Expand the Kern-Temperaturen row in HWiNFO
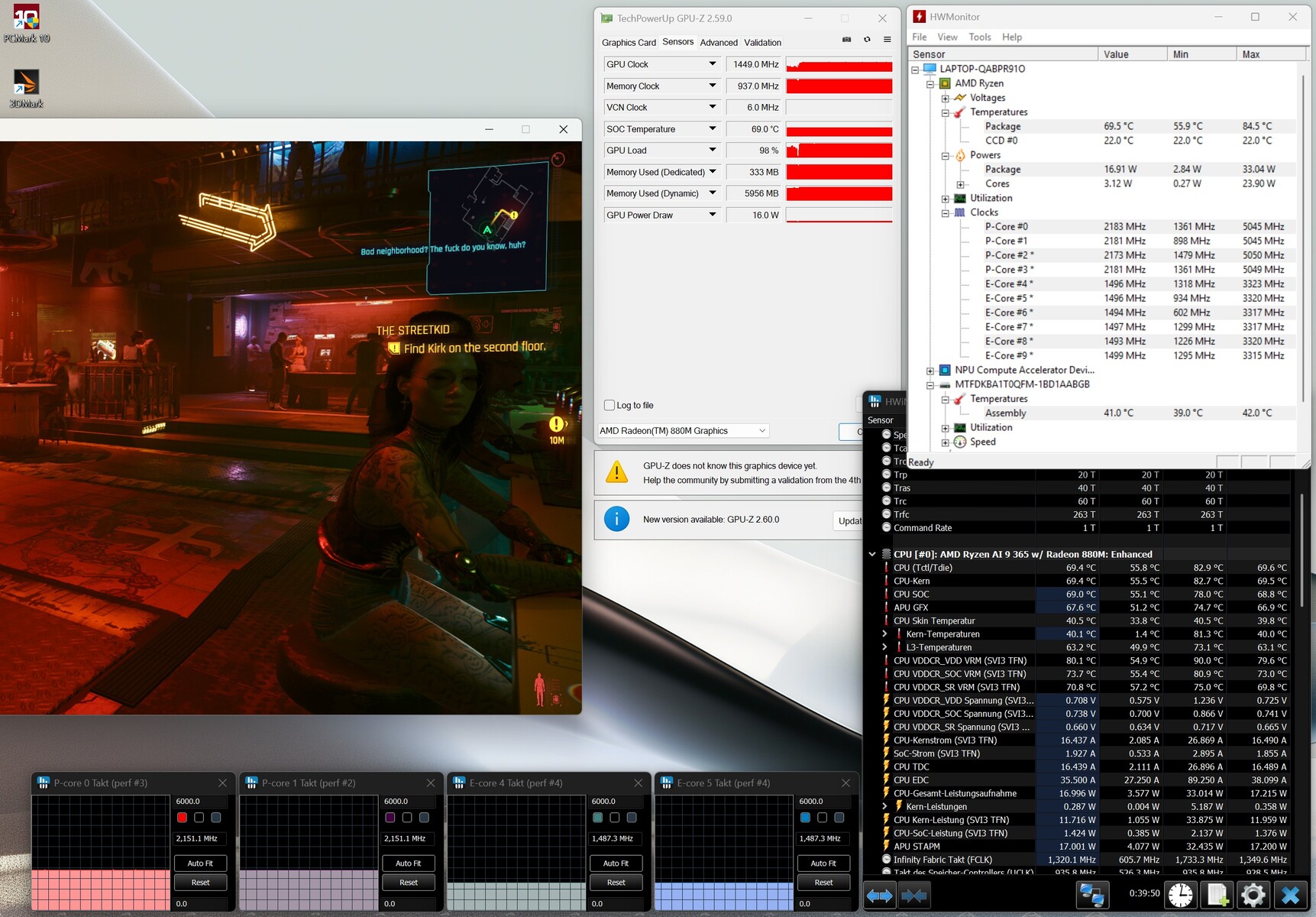Viewport: 1316px width, 917px height. [x=884, y=633]
